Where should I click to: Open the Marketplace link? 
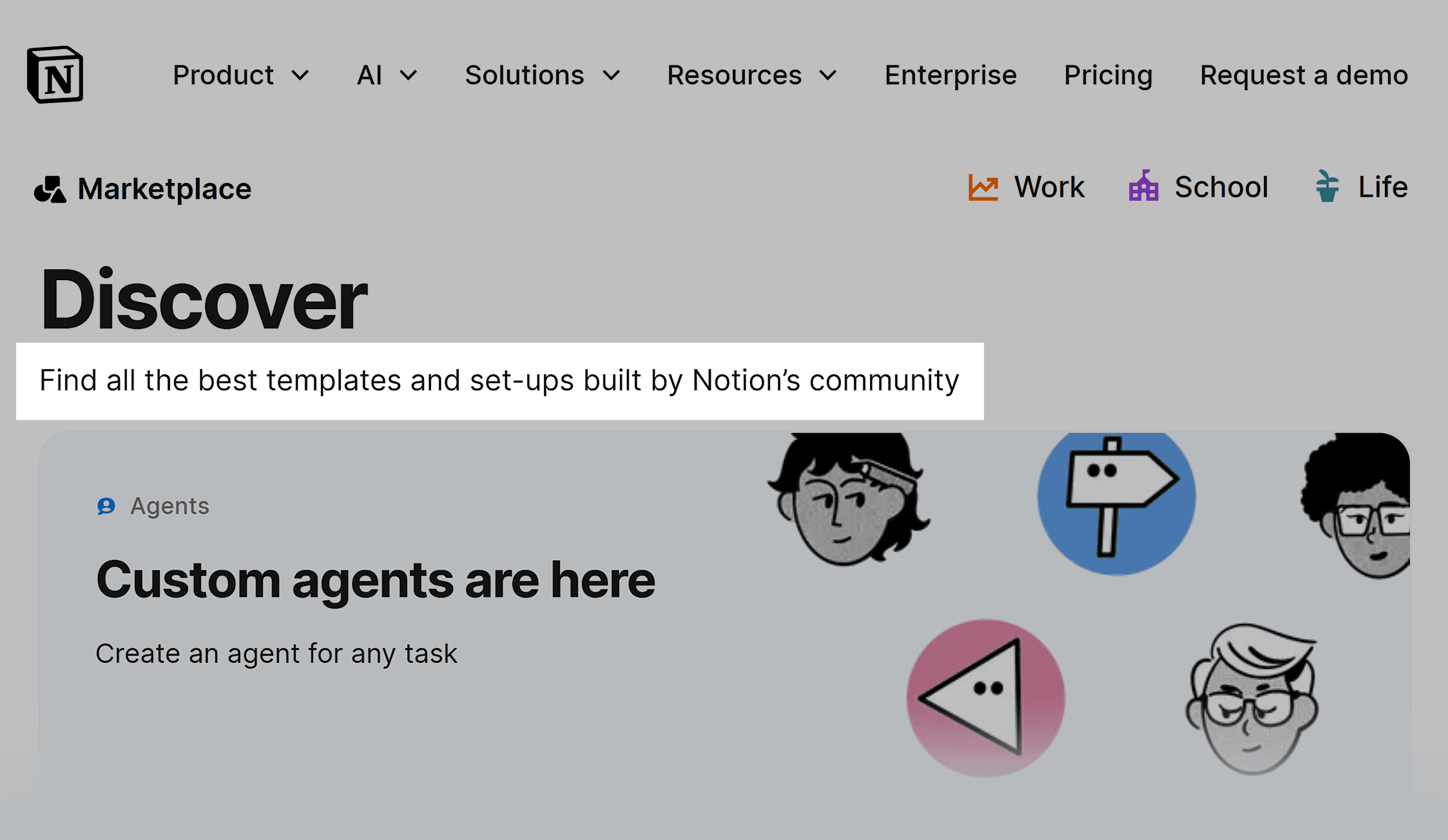[164, 188]
